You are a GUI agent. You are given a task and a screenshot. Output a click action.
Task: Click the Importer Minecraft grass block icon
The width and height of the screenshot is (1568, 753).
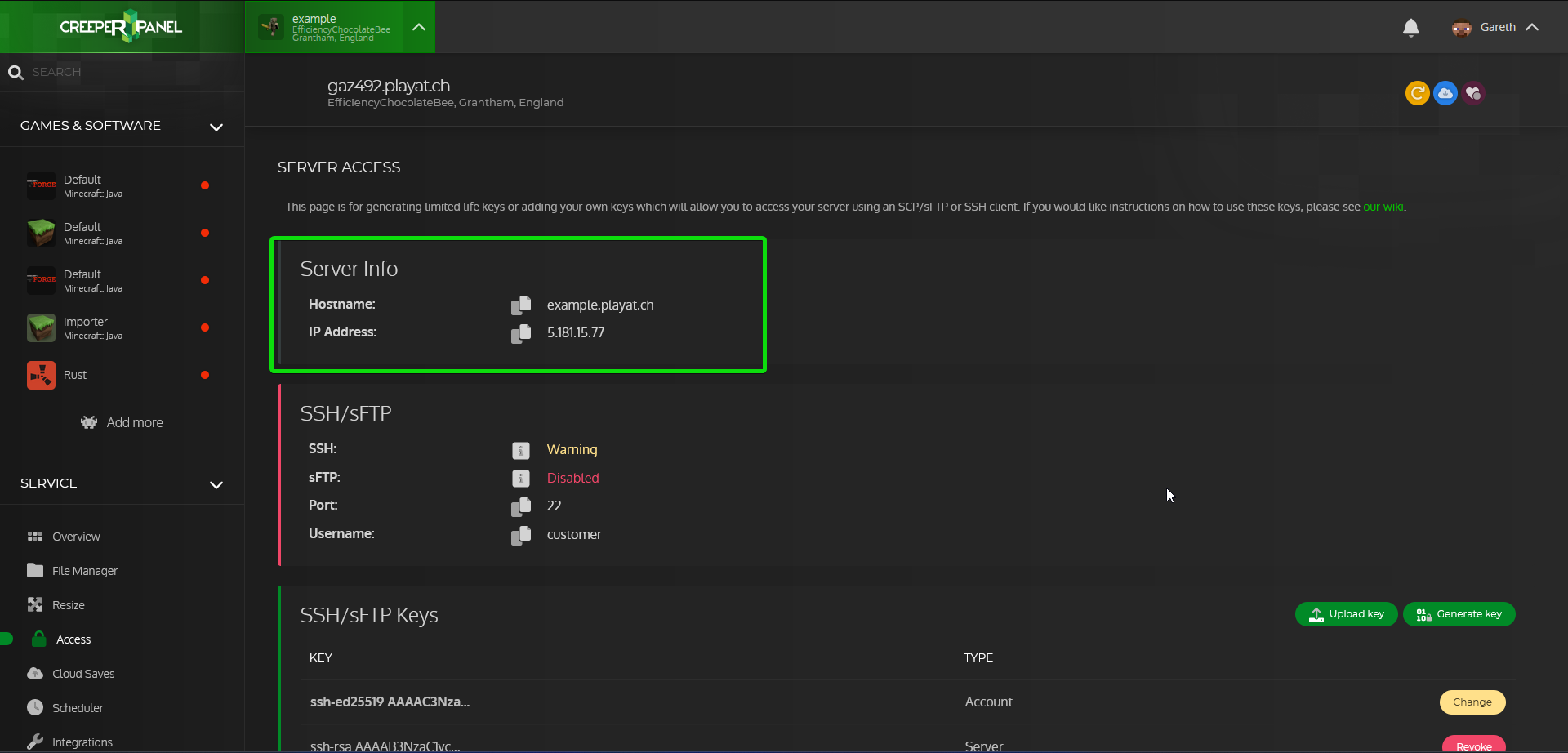click(x=41, y=327)
